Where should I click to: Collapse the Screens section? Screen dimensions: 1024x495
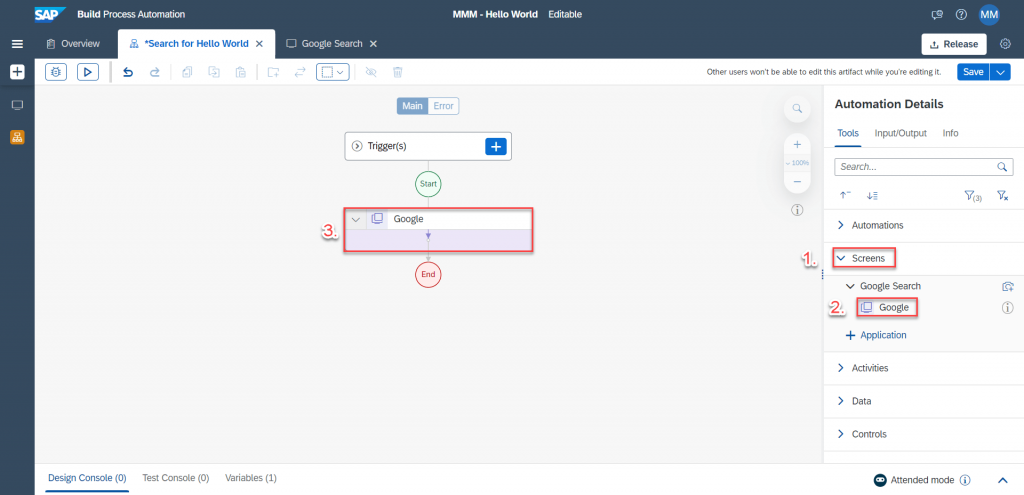(x=841, y=258)
